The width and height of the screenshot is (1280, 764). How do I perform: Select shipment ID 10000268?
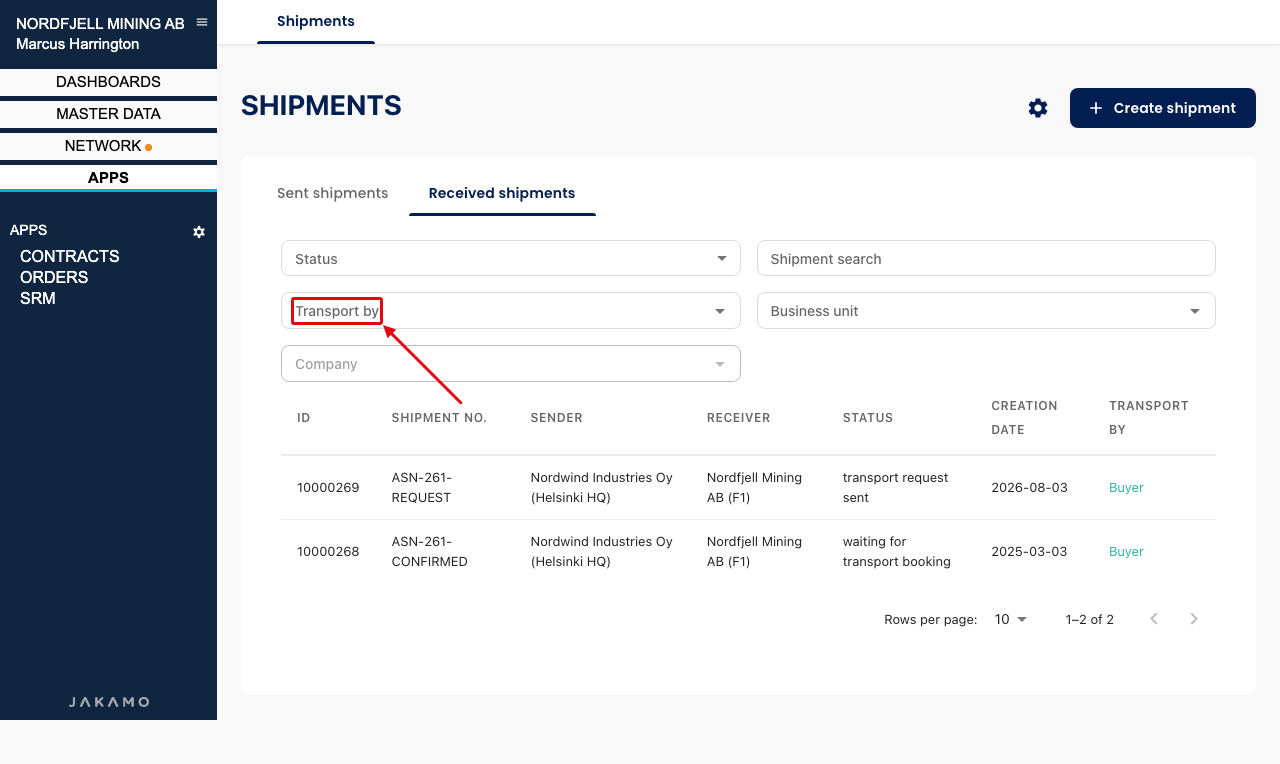tap(328, 552)
